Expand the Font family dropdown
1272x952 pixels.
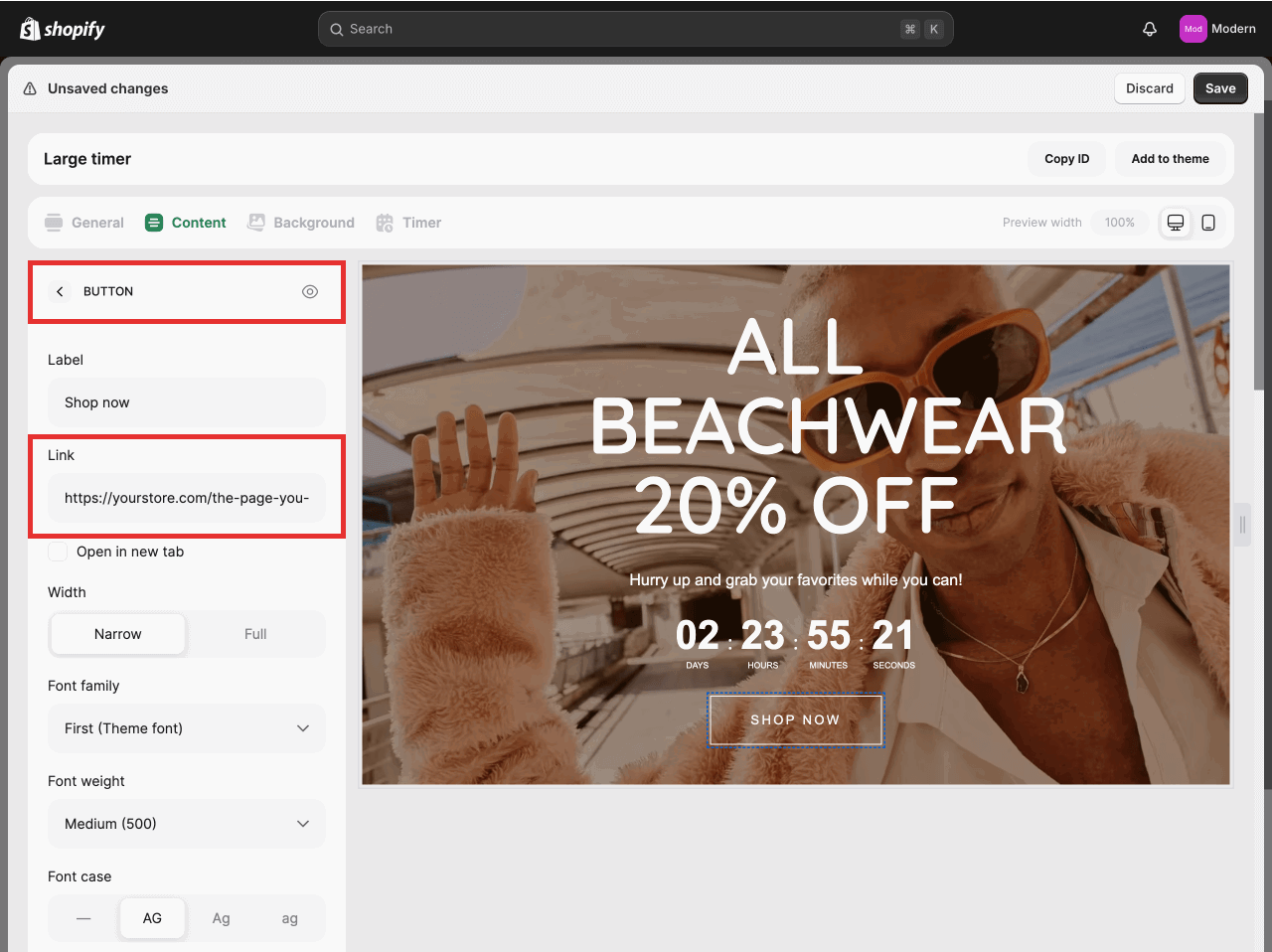click(x=187, y=728)
